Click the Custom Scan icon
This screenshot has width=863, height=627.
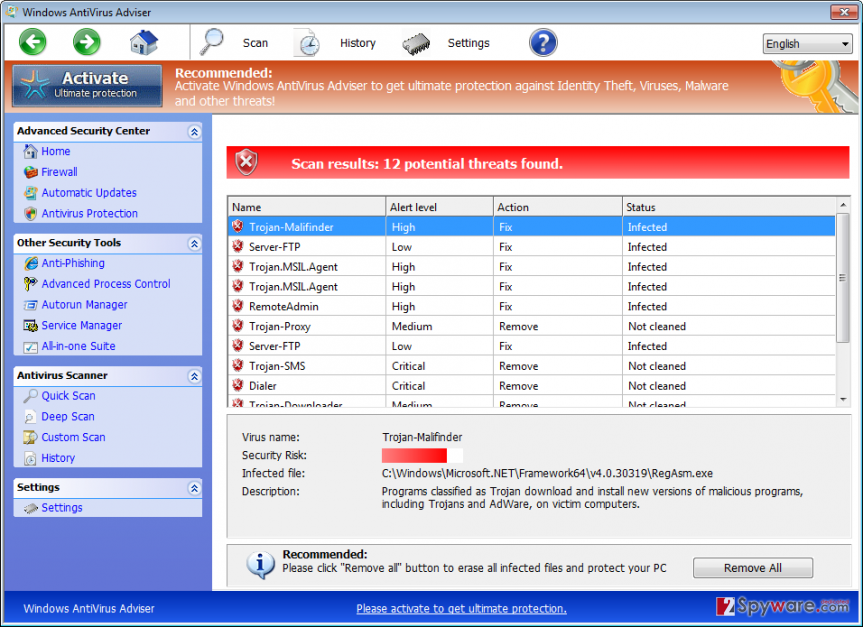click(30, 438)
